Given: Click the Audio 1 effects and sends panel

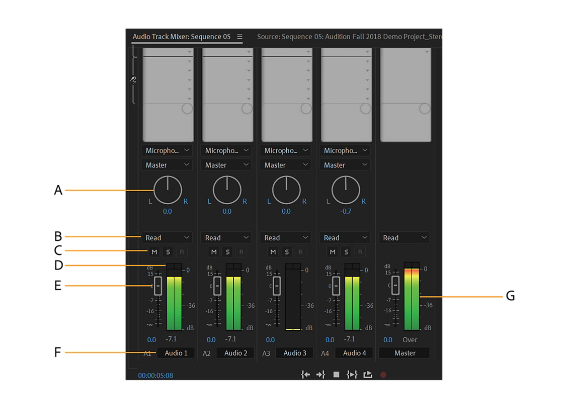Looking at the screenshot, I should click(x=168, y=95).
